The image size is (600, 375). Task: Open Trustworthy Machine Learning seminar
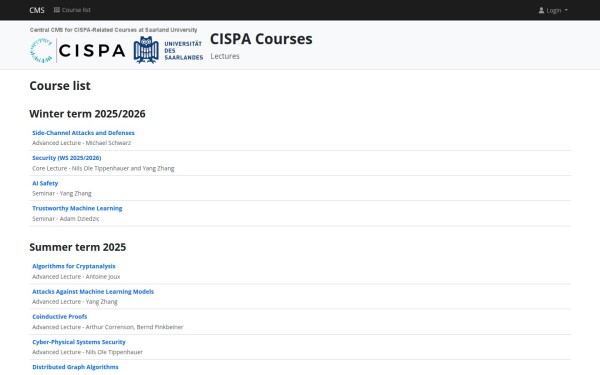tap(77, 208)
